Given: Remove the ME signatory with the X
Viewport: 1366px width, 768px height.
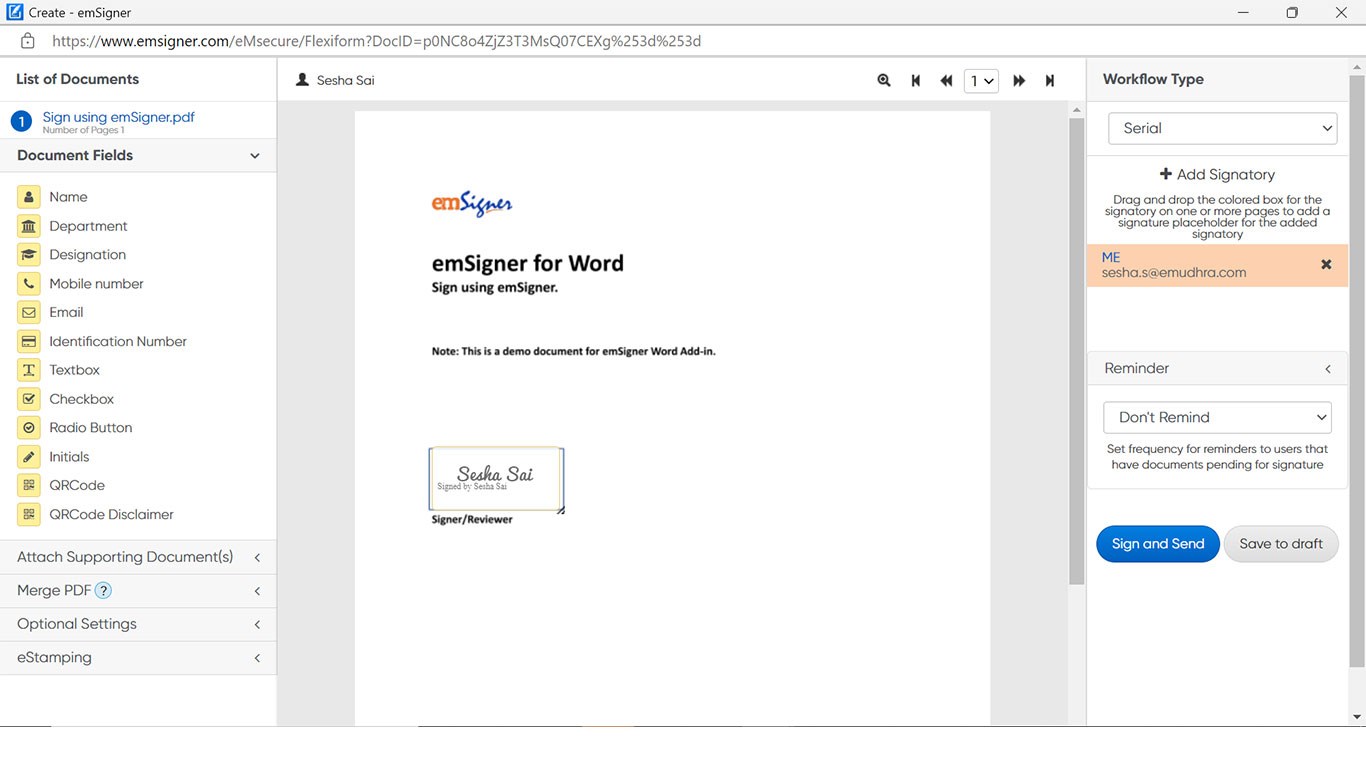Looking at the screenshot, I should point(1326,265).
